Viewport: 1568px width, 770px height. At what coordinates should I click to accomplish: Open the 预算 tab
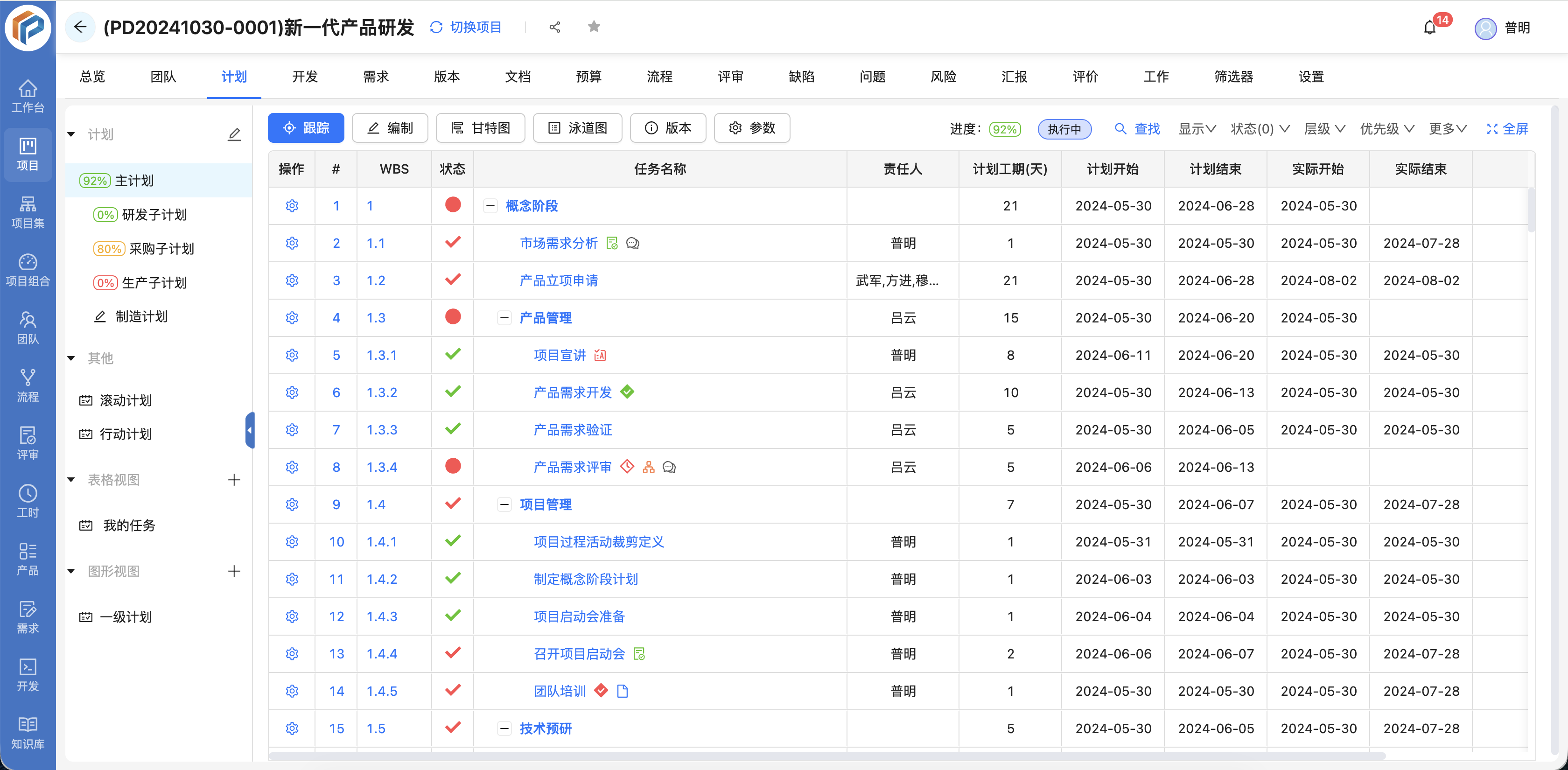(x=588, y=77)
